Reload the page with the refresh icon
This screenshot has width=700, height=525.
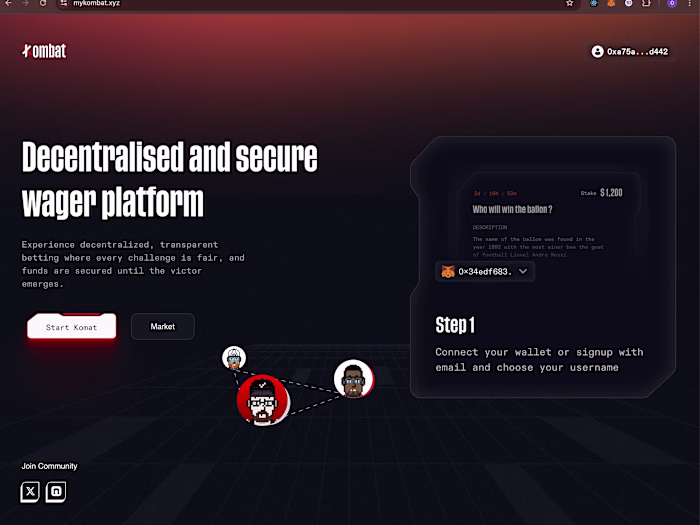point(43,3)
